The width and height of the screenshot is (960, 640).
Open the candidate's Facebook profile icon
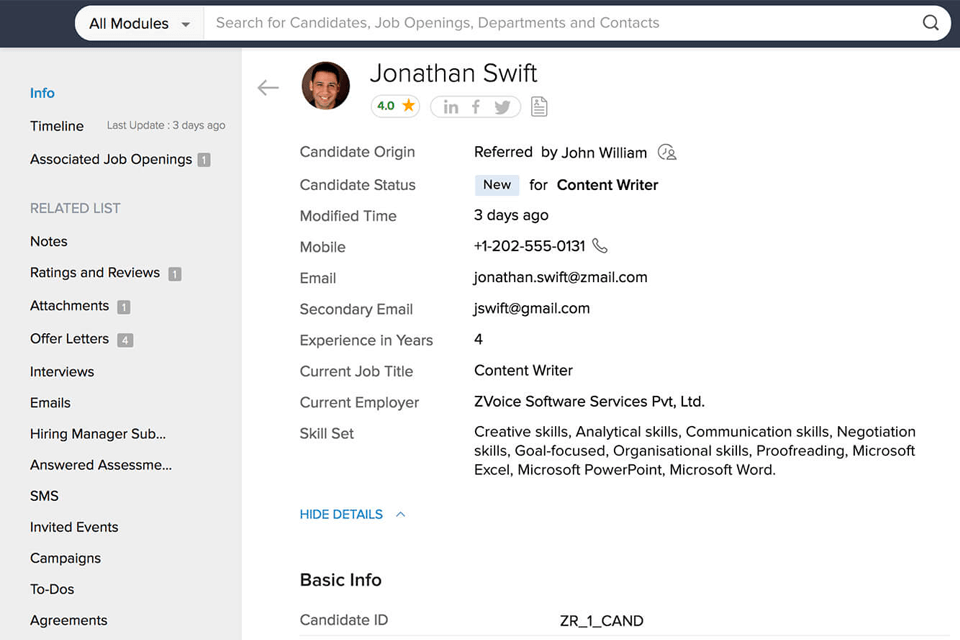pos(476,107)
